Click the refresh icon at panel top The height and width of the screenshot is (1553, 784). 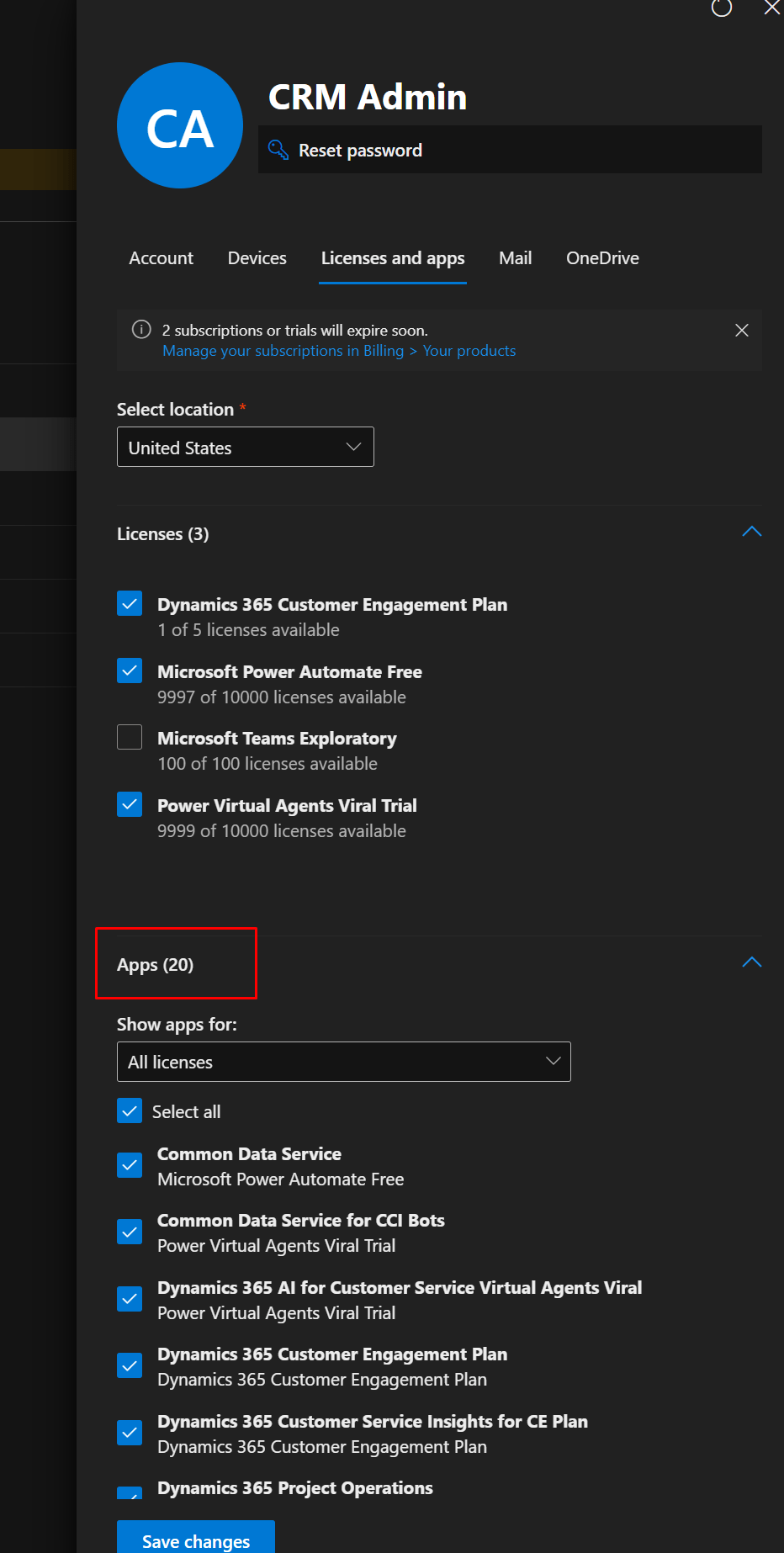click(722, 8)
